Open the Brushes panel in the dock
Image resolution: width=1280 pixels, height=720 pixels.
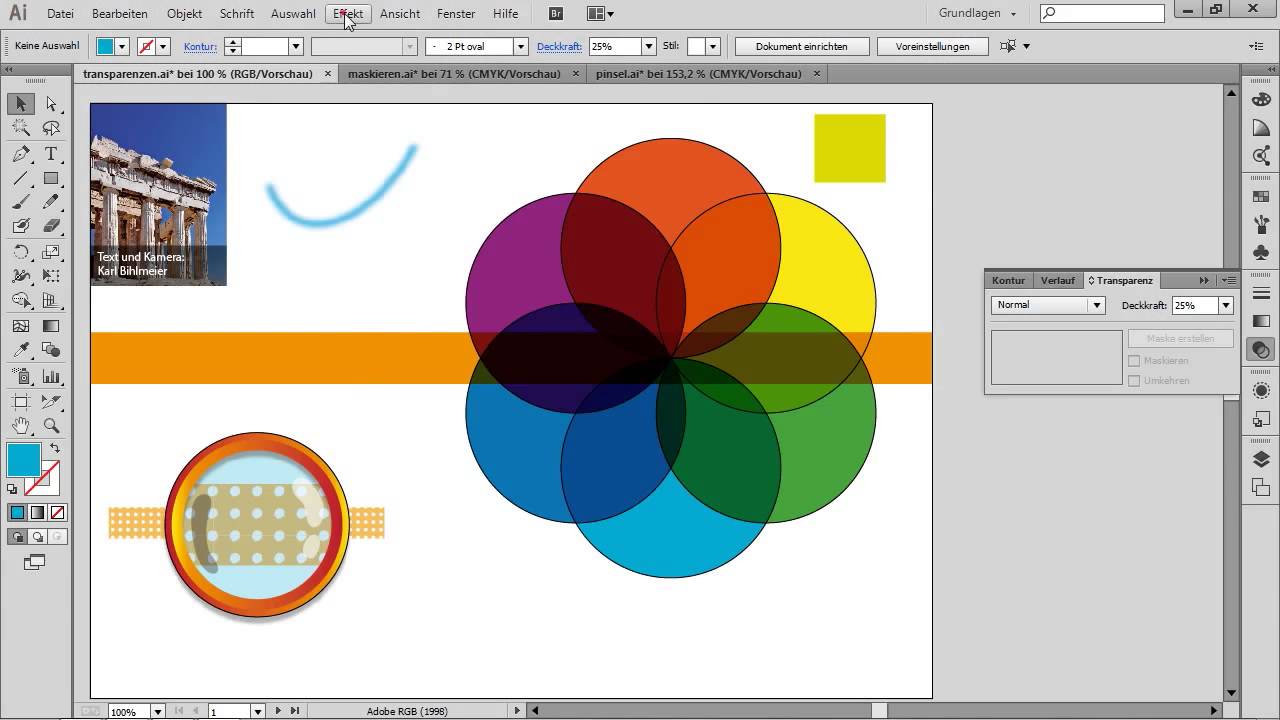(x=1261, y=224)
